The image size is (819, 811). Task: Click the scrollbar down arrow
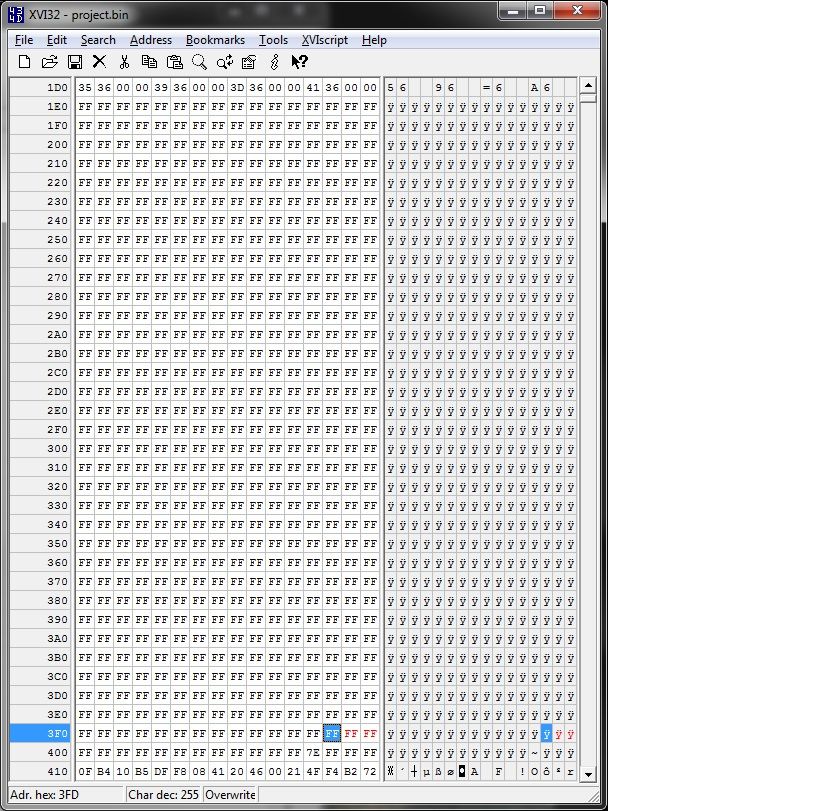(x=588, y=772)
